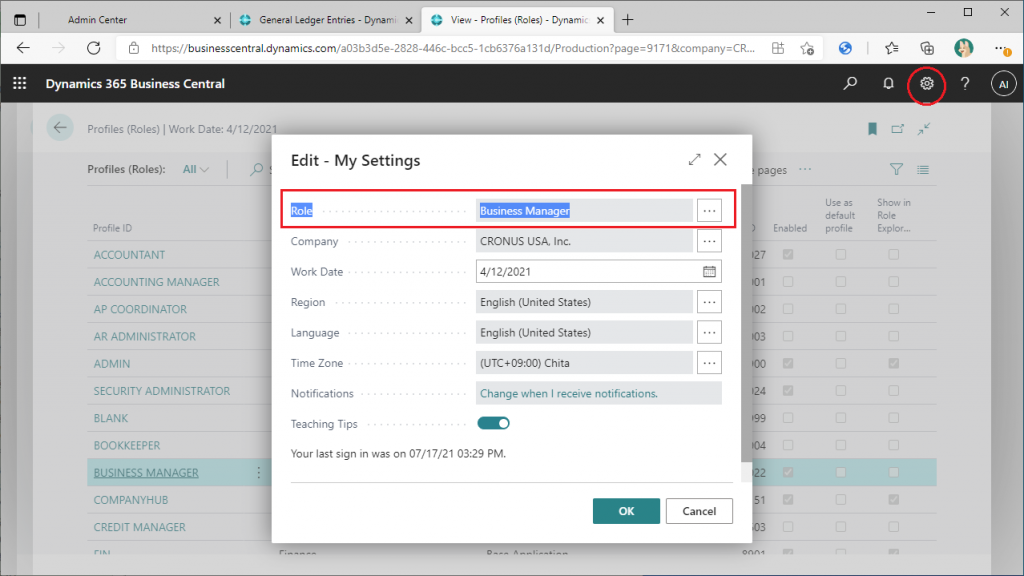
Task: Expand the My Settings dialog to full size
Action: tap(694, 159)
